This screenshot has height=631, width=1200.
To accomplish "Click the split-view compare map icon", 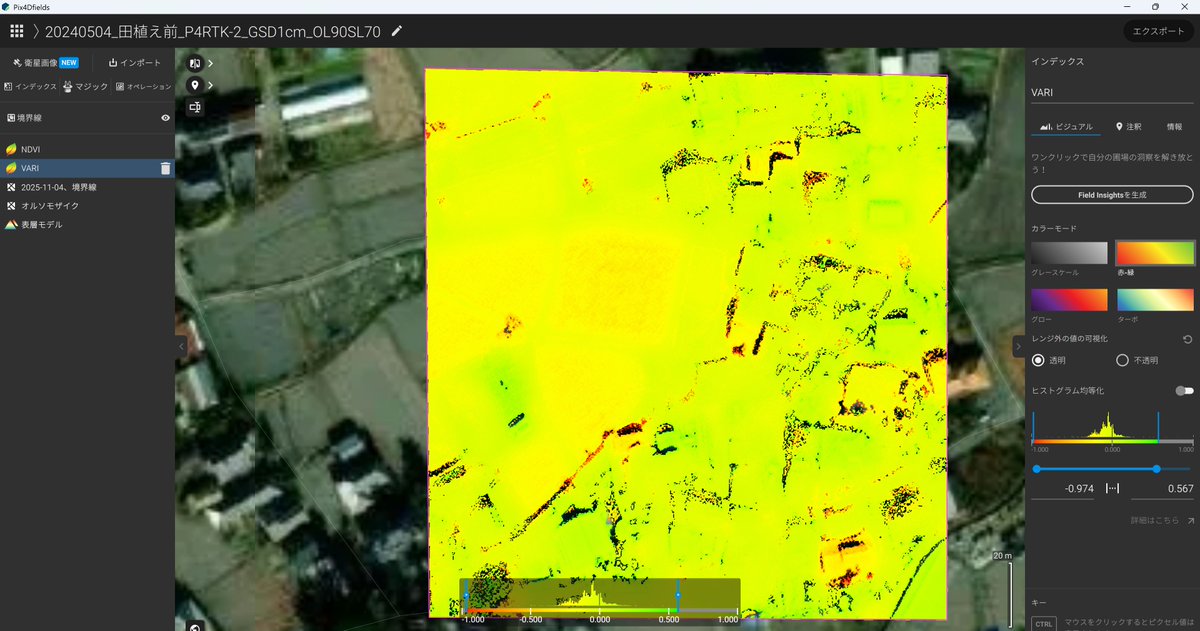I will pyautogui.click(x=195, y=63).
